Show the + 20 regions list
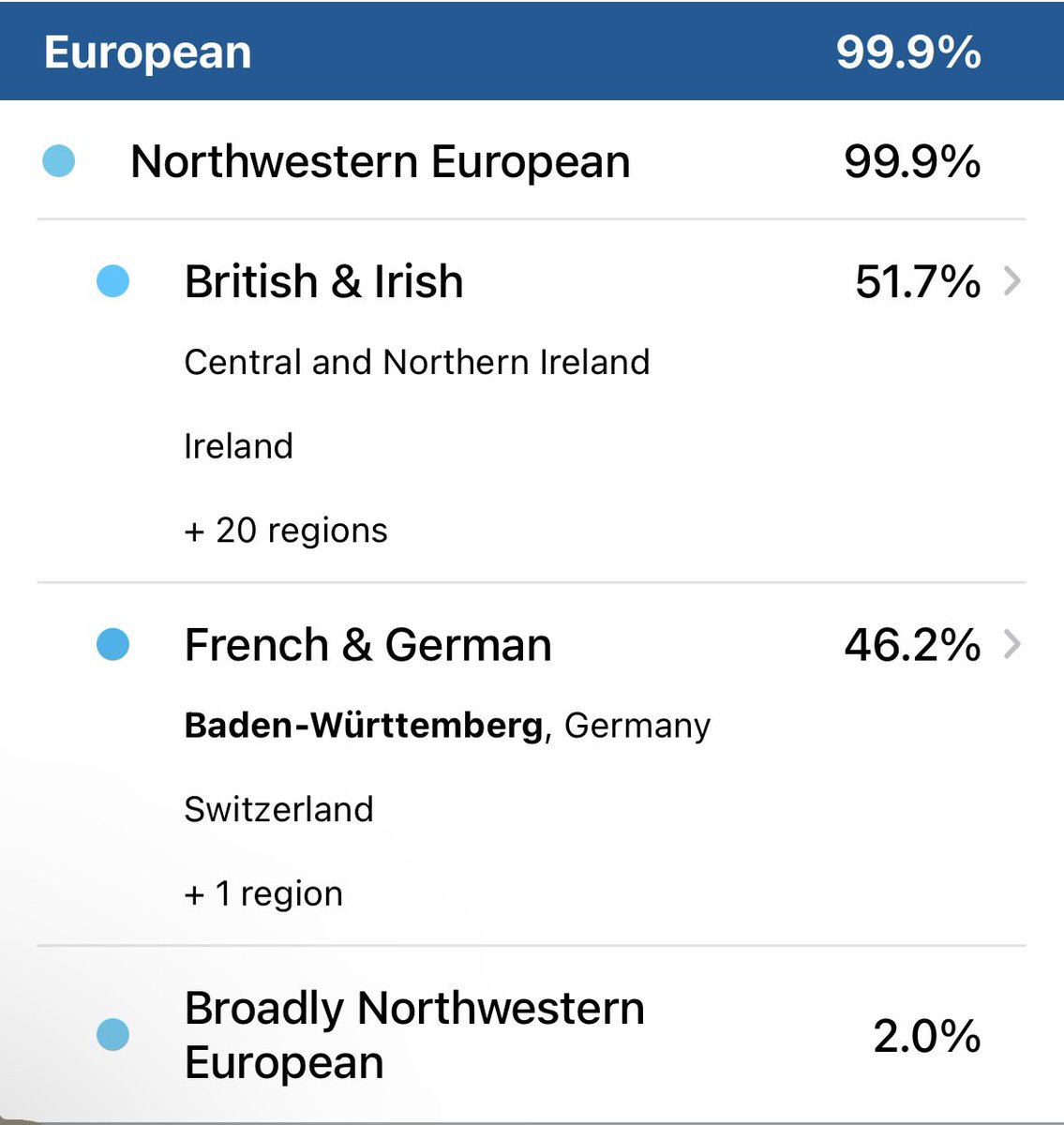The width and height of the screenshot is (1064, 1125). 286,531
